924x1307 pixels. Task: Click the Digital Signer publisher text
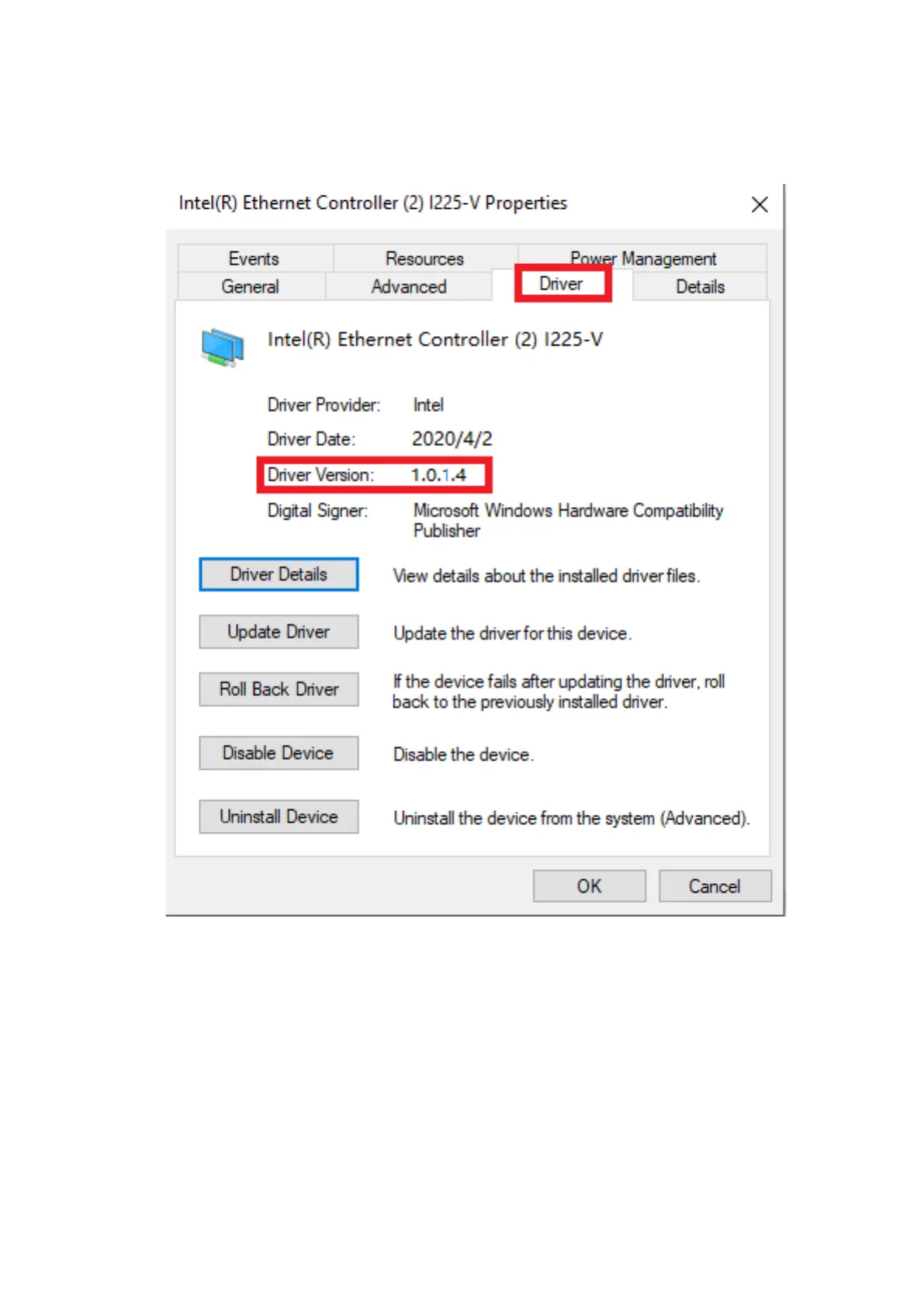coord(568,521)
